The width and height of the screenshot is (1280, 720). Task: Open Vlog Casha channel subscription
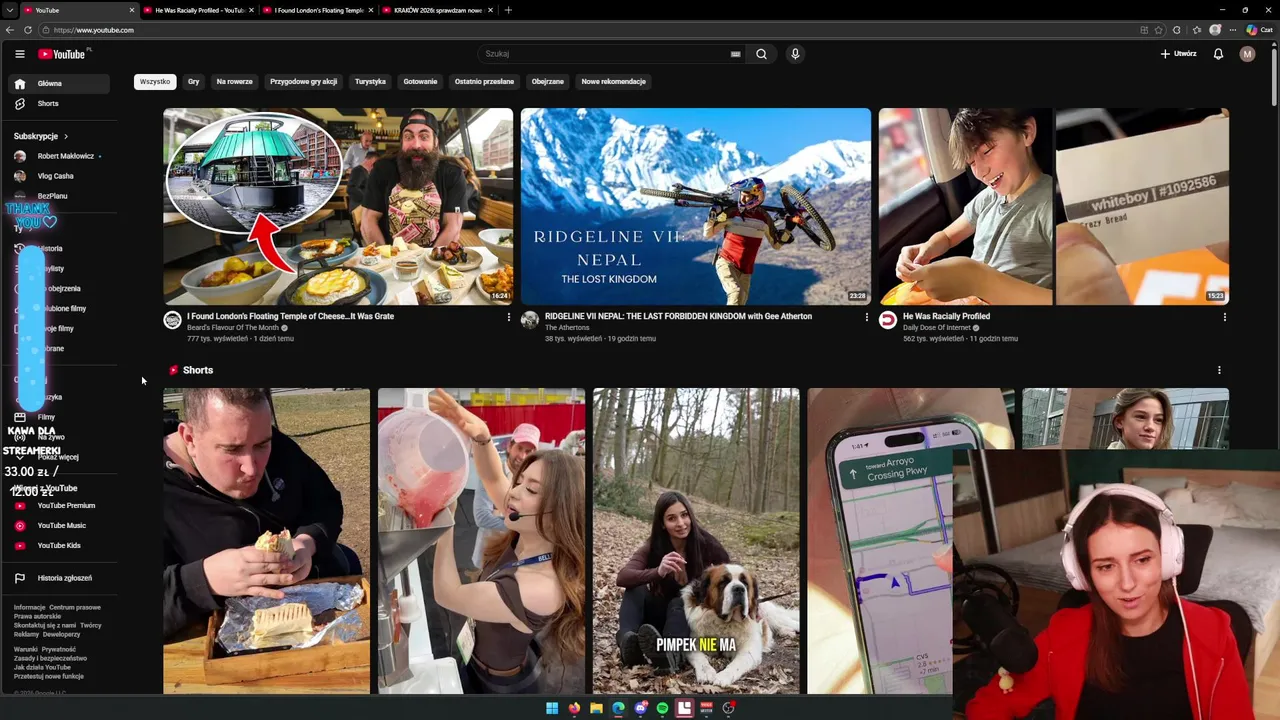(59, 176)
